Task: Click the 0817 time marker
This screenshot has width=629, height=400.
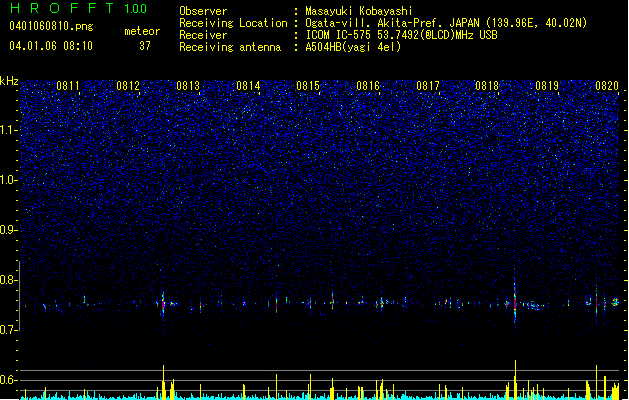Action: (428, 86)
